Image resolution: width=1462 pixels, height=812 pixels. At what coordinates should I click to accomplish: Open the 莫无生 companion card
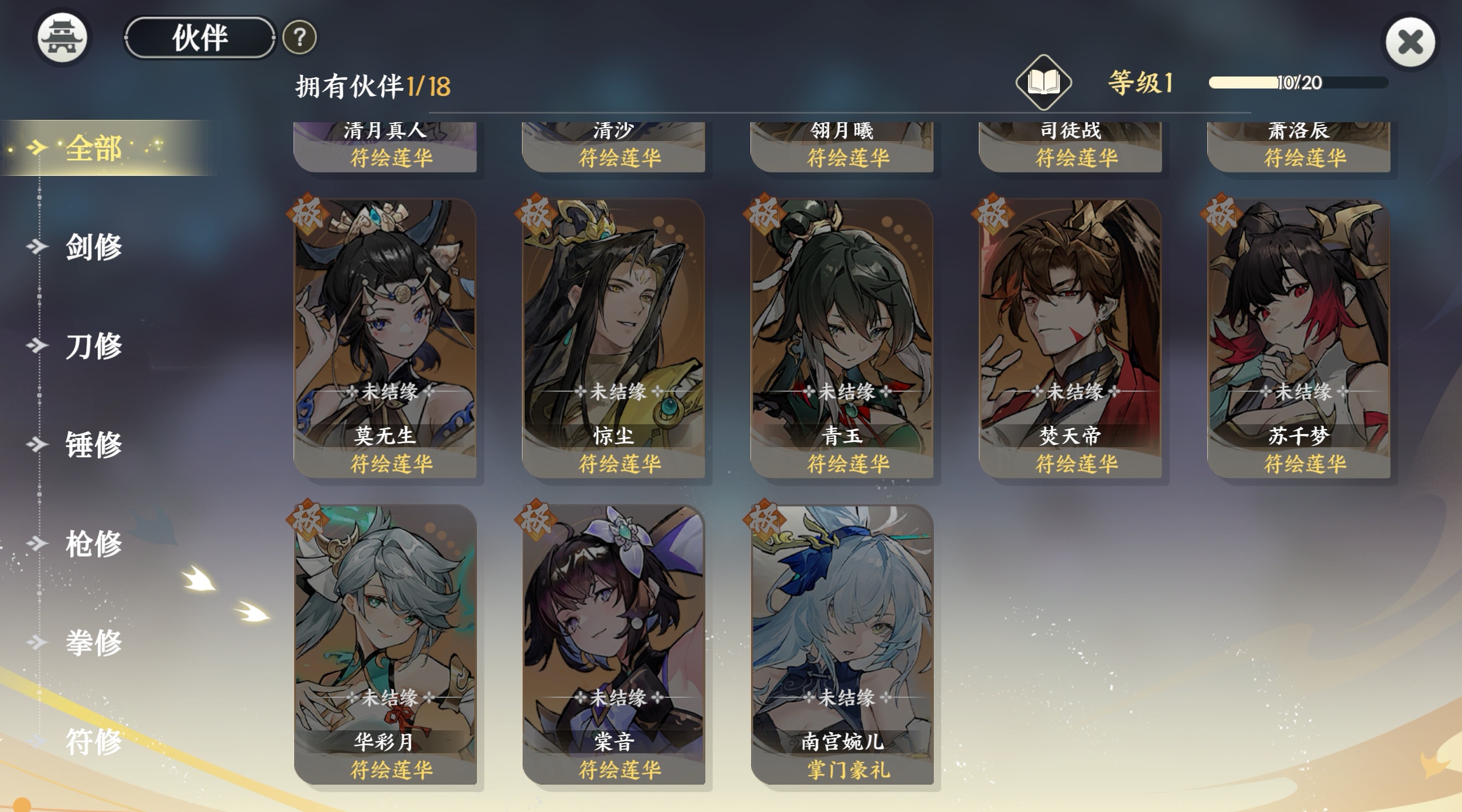point(385,338)
